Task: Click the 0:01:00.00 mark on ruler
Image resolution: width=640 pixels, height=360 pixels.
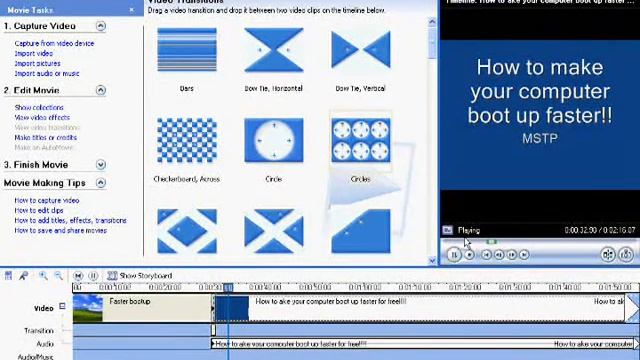Action: click(364, 287)
